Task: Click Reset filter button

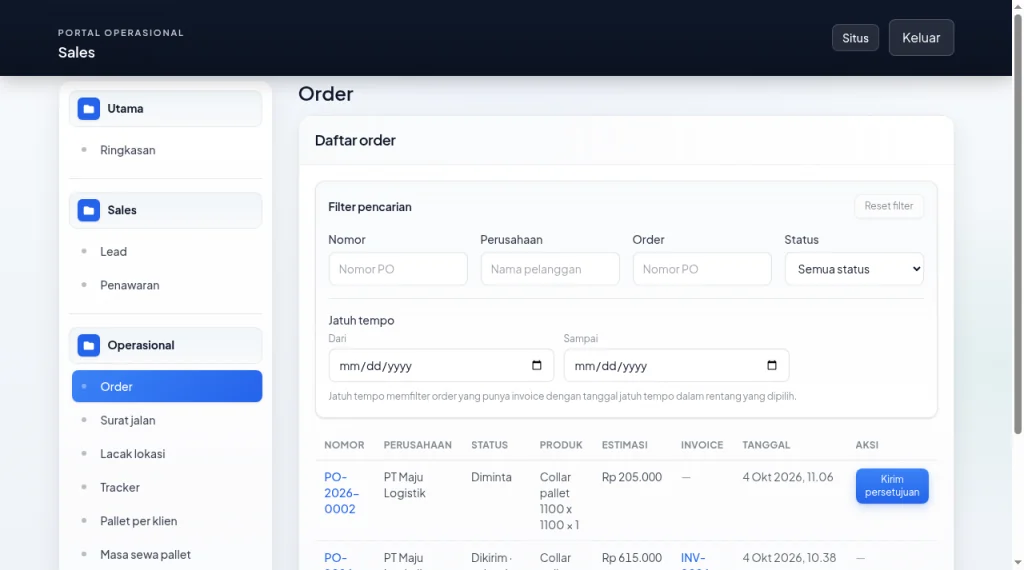Action: click(889, 206)
